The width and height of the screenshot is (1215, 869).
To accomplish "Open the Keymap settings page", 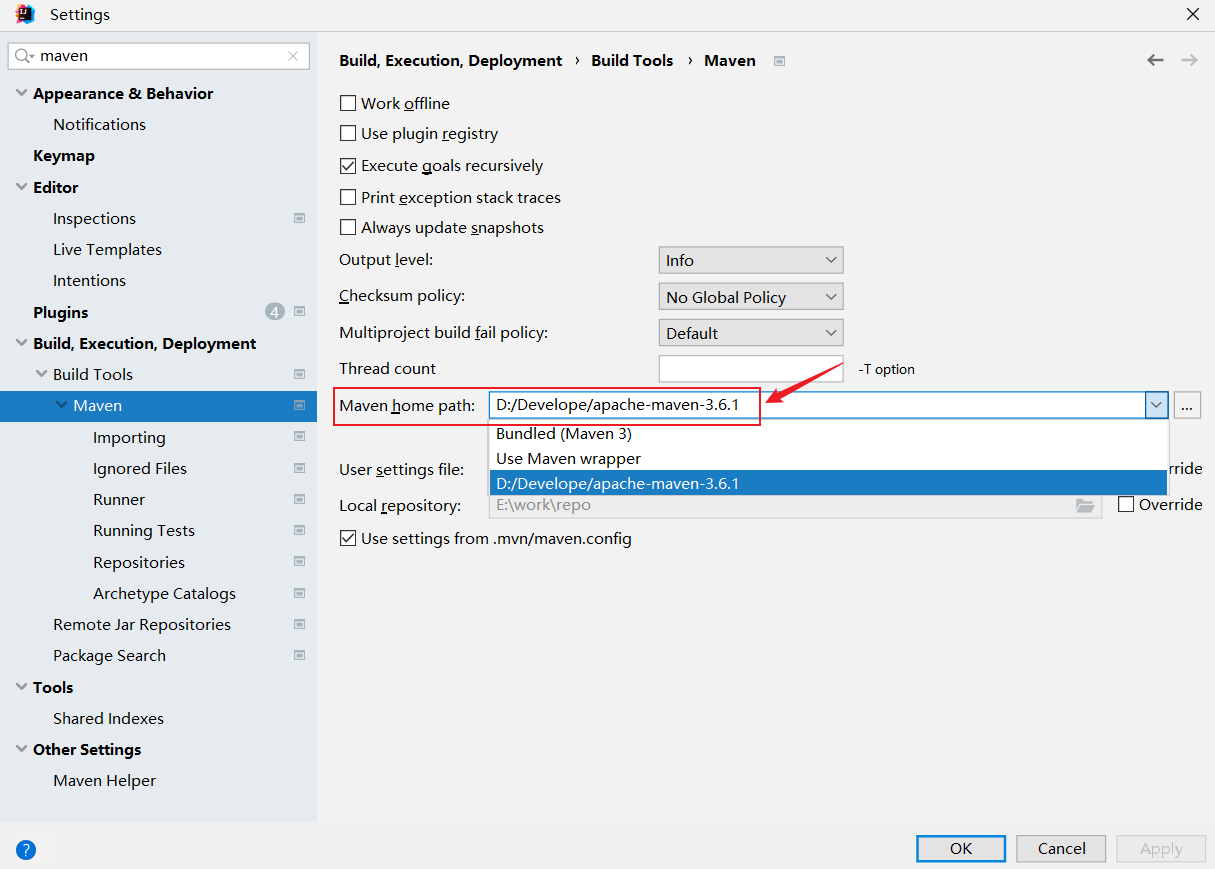I will pyautogui.click(x=64, y=156).
